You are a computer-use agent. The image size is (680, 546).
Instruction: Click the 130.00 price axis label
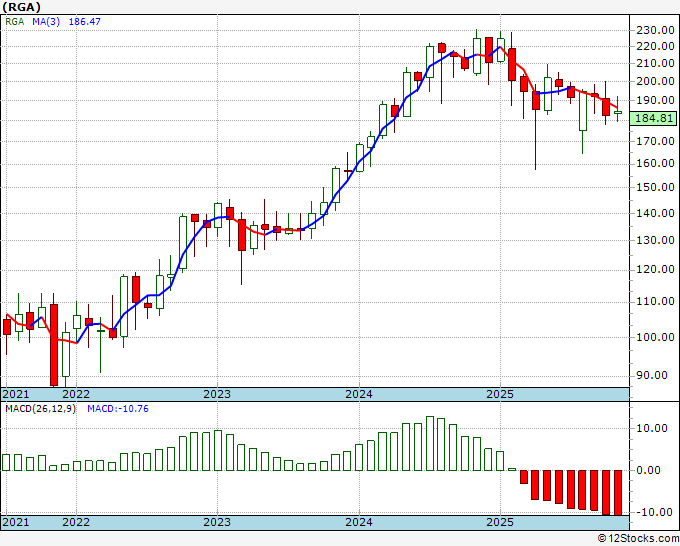[x=655, y=240]
